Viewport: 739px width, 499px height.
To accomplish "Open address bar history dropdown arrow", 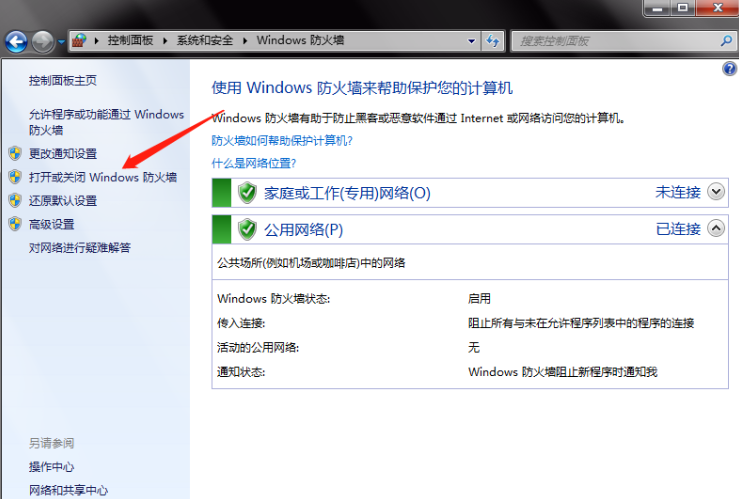I will (471, 41).
